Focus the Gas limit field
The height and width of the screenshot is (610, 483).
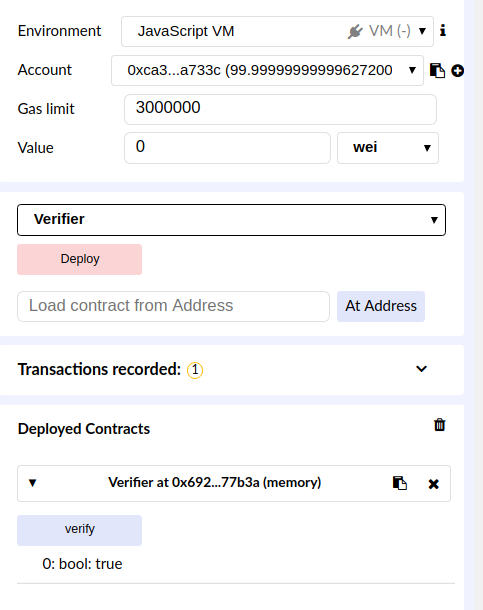tap(280, 109)
